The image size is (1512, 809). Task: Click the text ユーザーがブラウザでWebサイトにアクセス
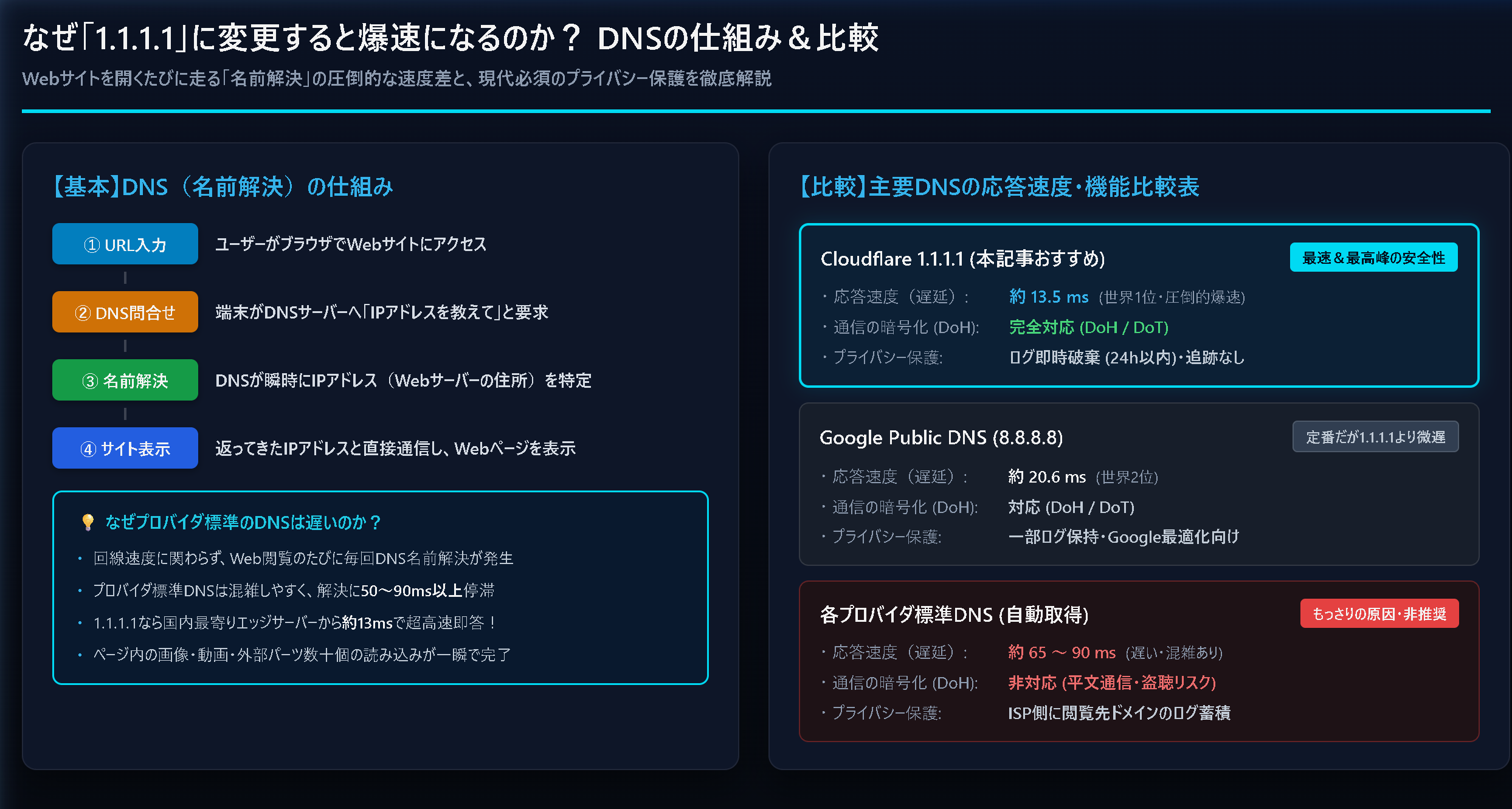(x=351, y=244)
